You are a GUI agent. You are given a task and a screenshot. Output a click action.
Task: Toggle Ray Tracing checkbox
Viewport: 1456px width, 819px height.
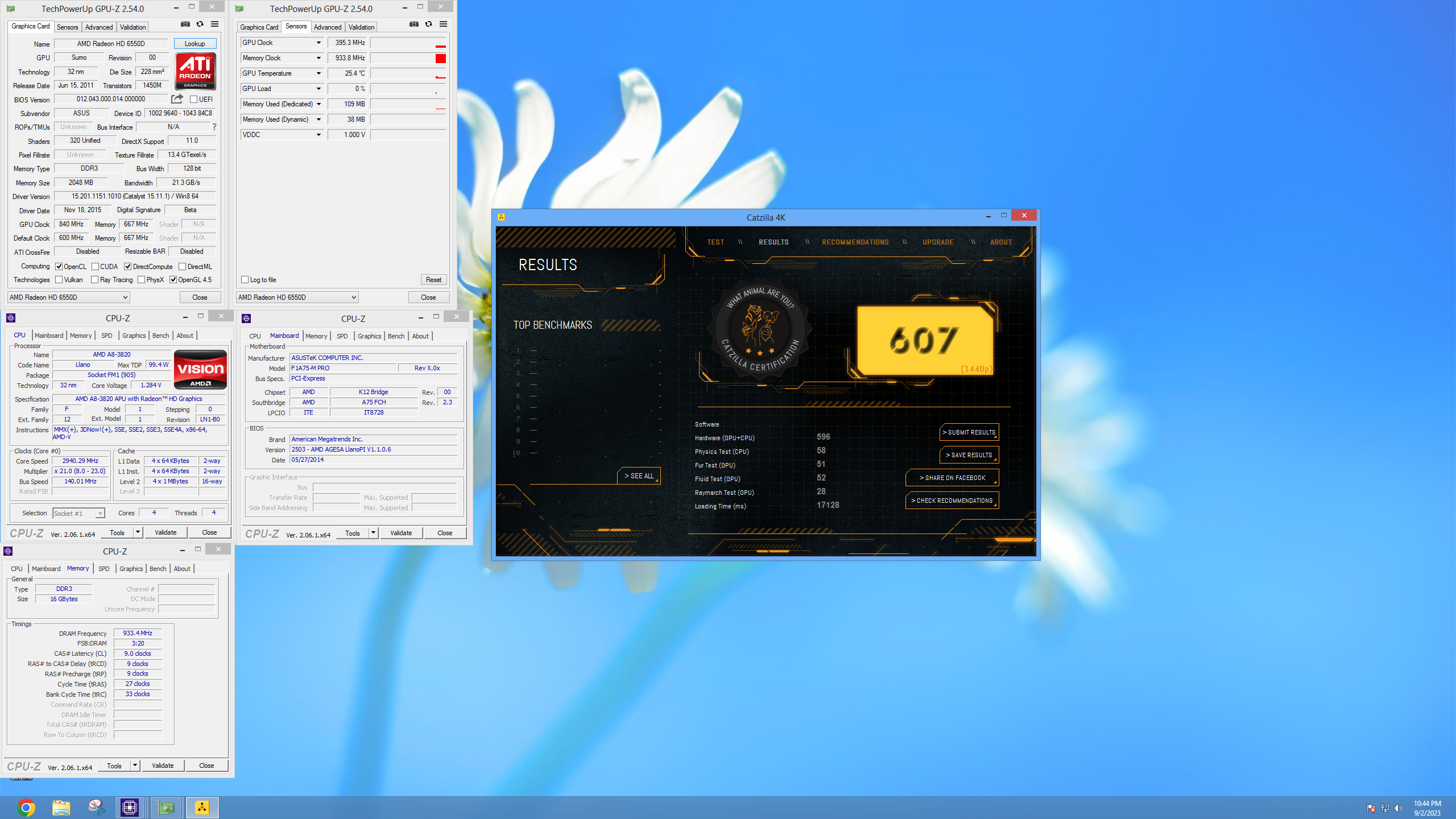click(x=95, y=280)
